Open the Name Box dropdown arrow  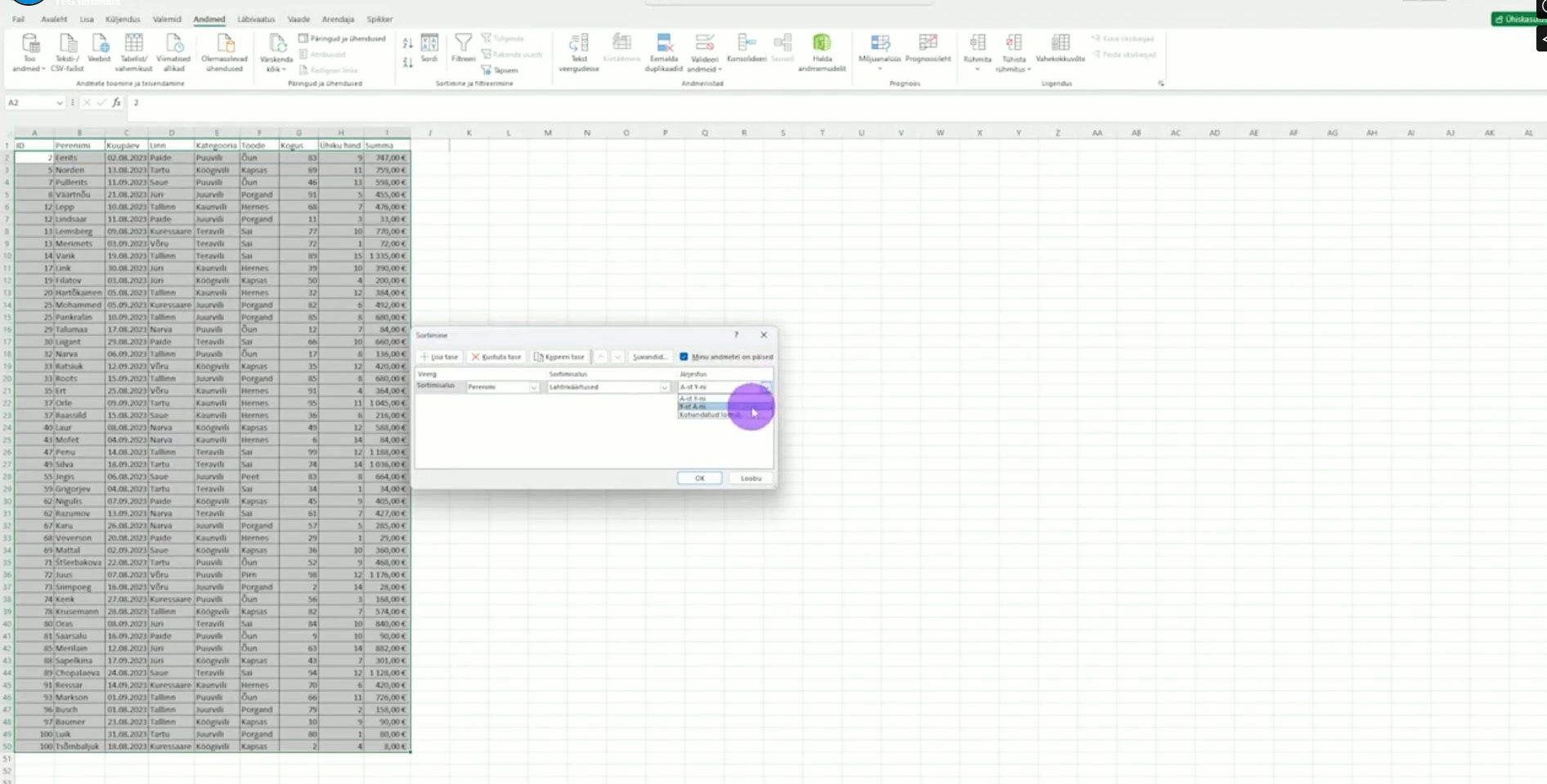tap(59, 103)
